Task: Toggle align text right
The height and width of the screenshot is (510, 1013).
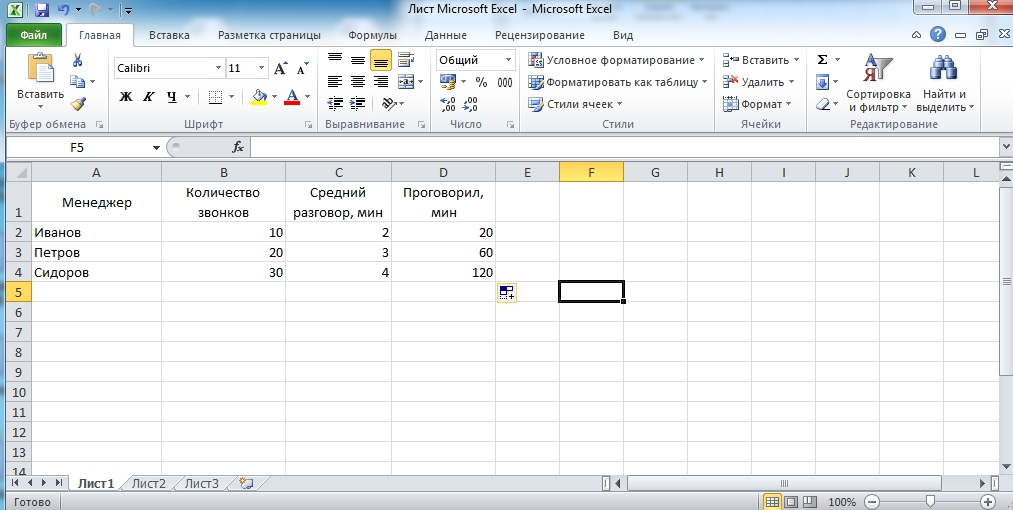Action: tap(381, 81)
